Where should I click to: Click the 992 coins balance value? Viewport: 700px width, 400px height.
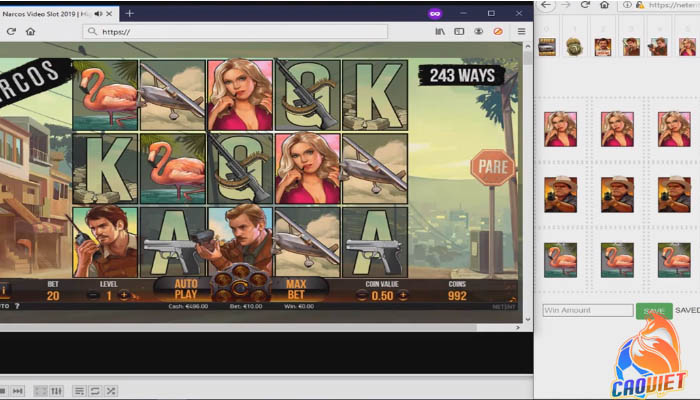point(457,296)
